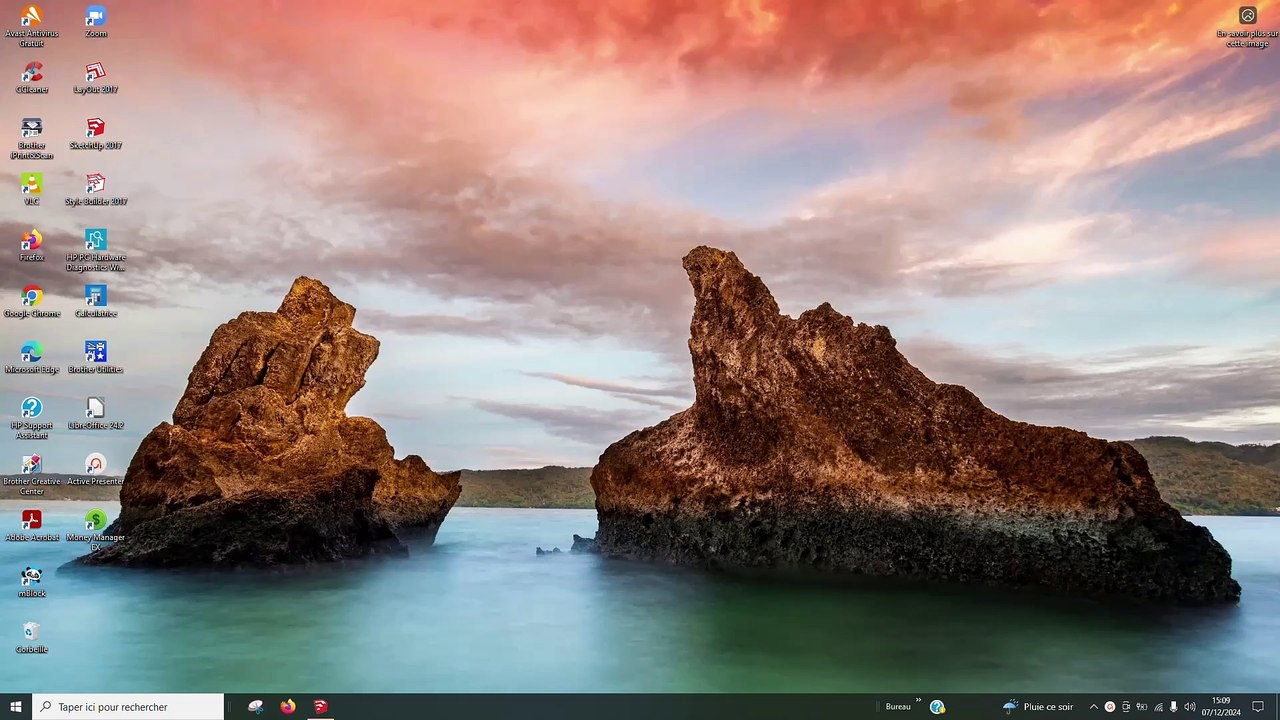Select the mBlock panda icon
Image resolution: width=1280 pixels, height=720 pixels.
pyautogui.click(x=32, y=577)
